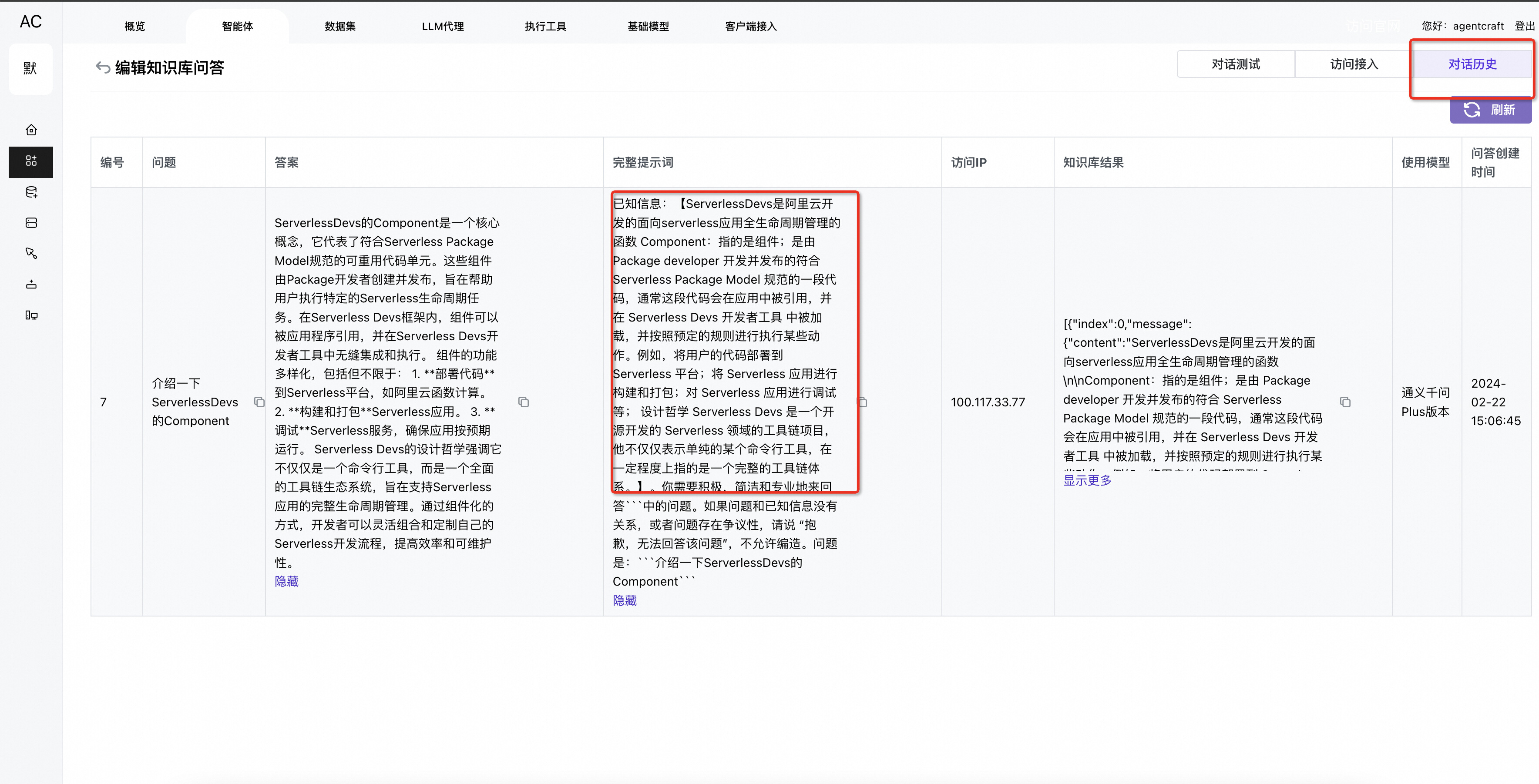This screenshot has height=784, width=1539.
Task: Click the timestamp 2024-02-22 15:06:45
Action: (1495, 402)
